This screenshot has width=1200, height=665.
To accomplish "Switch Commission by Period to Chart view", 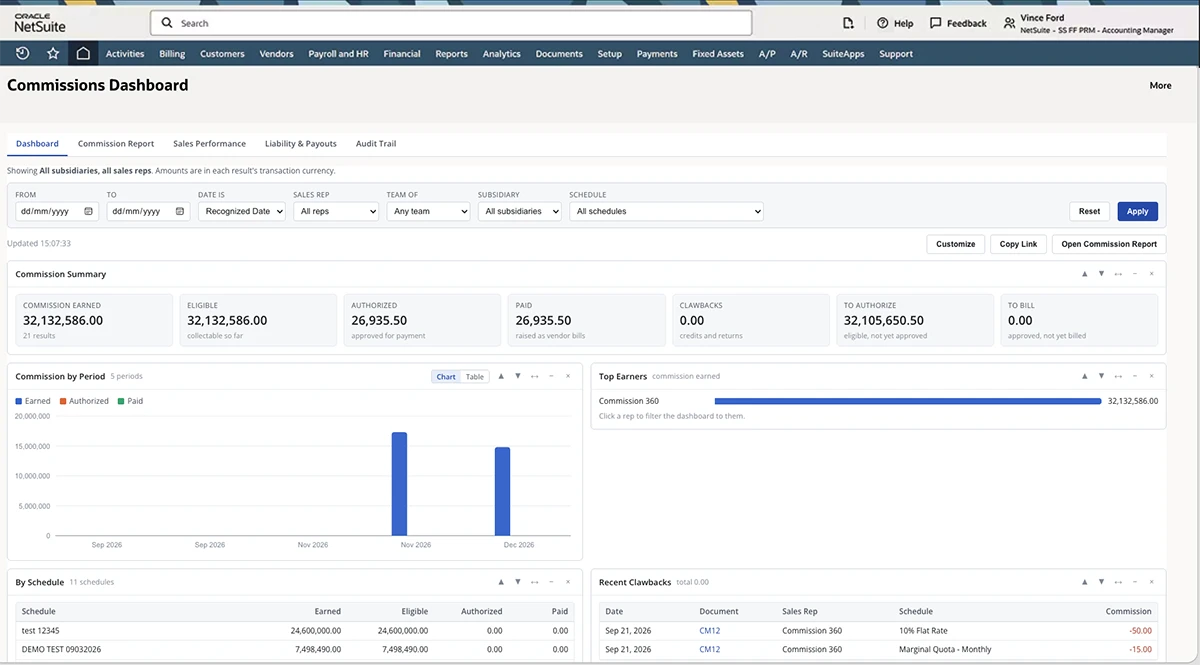I will [446, 377].
